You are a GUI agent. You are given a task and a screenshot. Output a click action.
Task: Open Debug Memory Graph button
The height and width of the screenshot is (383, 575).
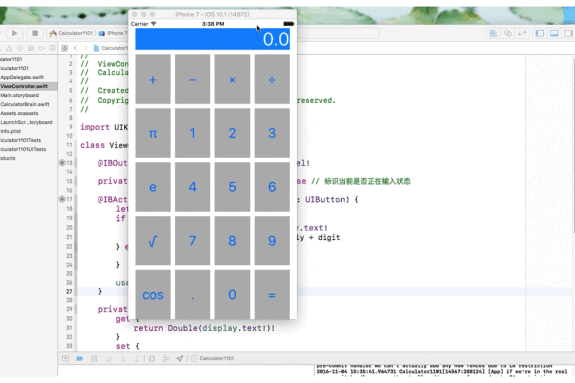[x=166, y=358]
